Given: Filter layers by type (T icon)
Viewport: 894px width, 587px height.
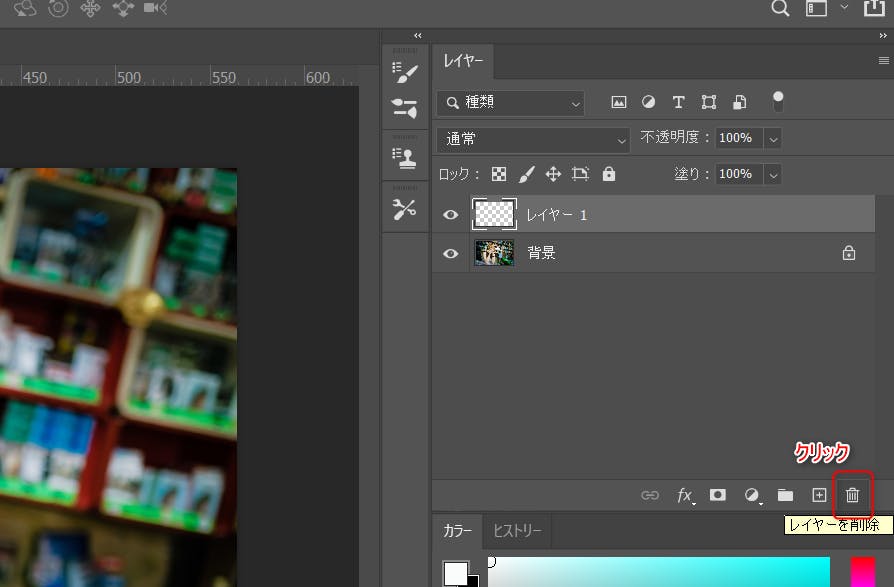Looking at the screenshot, I should [678, 102].
